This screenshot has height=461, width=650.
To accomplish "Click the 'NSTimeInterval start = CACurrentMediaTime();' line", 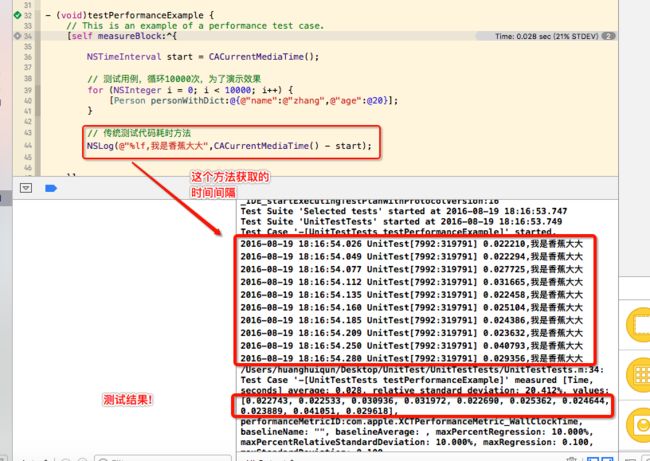I will pos(203,57).
